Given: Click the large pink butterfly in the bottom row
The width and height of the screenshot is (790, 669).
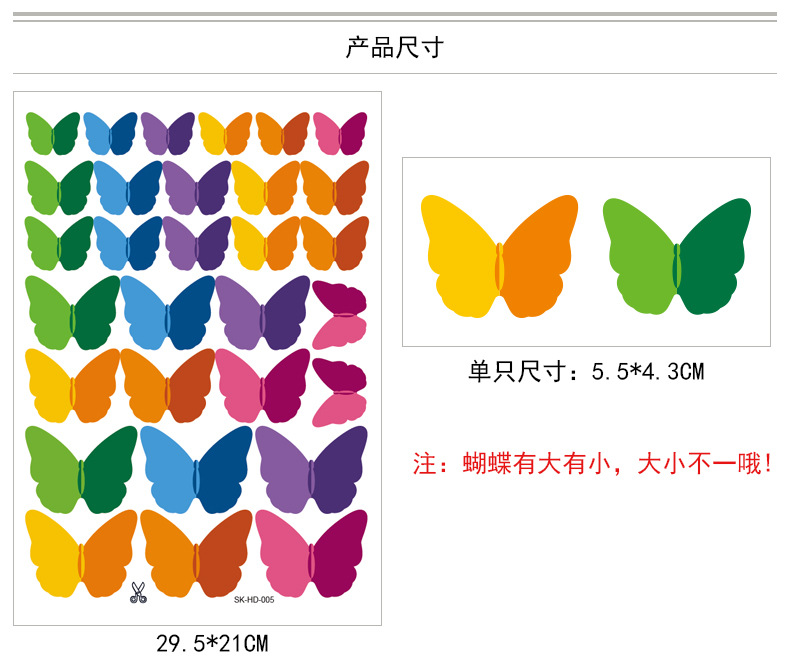Looking at the screenshot, I should coord(312,554).
